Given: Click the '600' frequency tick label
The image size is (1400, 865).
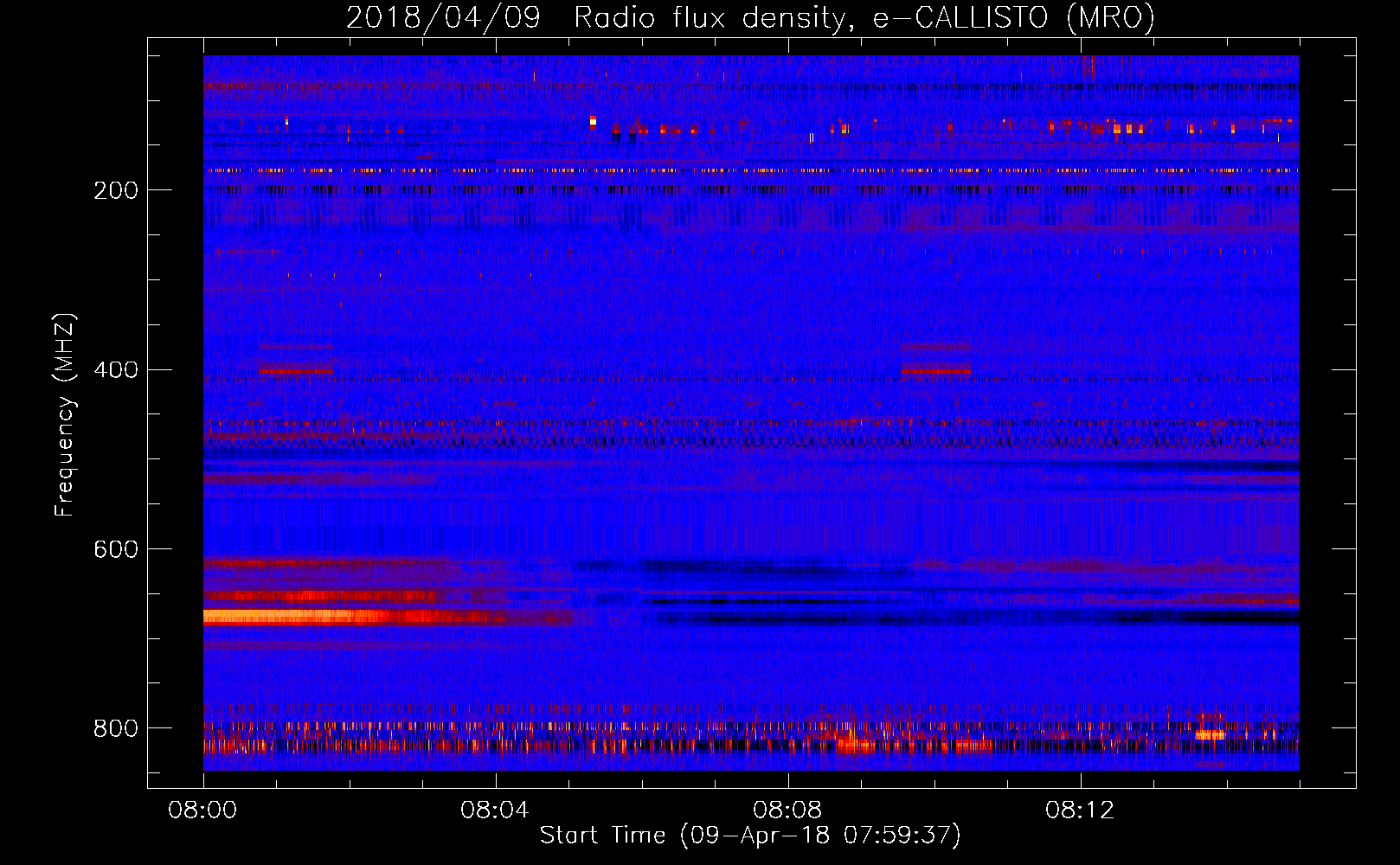Looking at the screenshot, I should 116,550.
